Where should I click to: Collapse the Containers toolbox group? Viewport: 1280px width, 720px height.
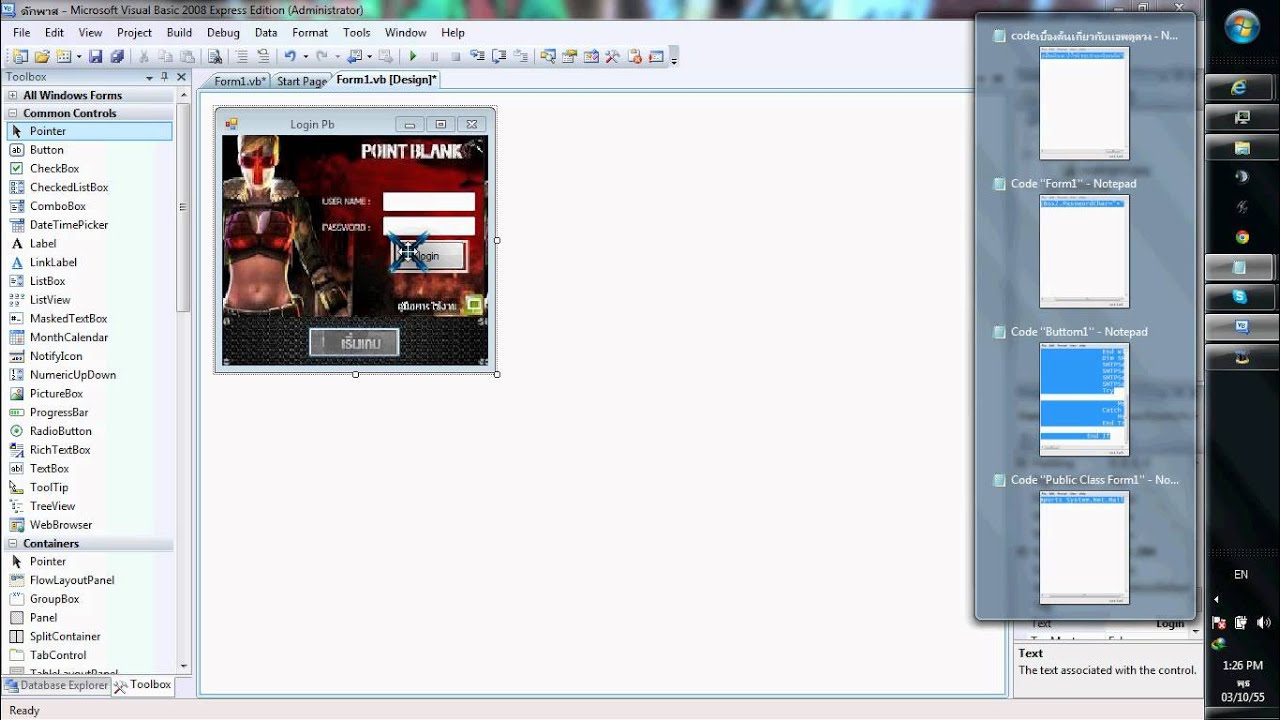tap(13, 544)
